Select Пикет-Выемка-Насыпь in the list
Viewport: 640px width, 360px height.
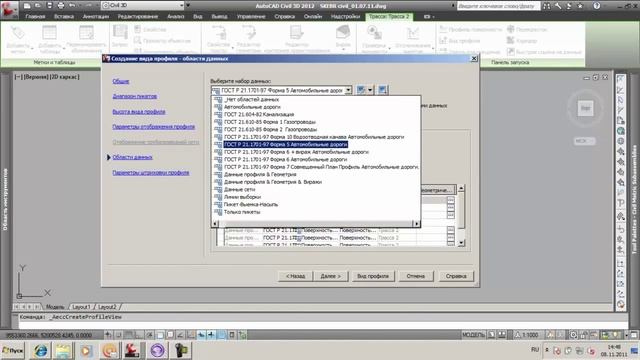click(x=251, y=204)
